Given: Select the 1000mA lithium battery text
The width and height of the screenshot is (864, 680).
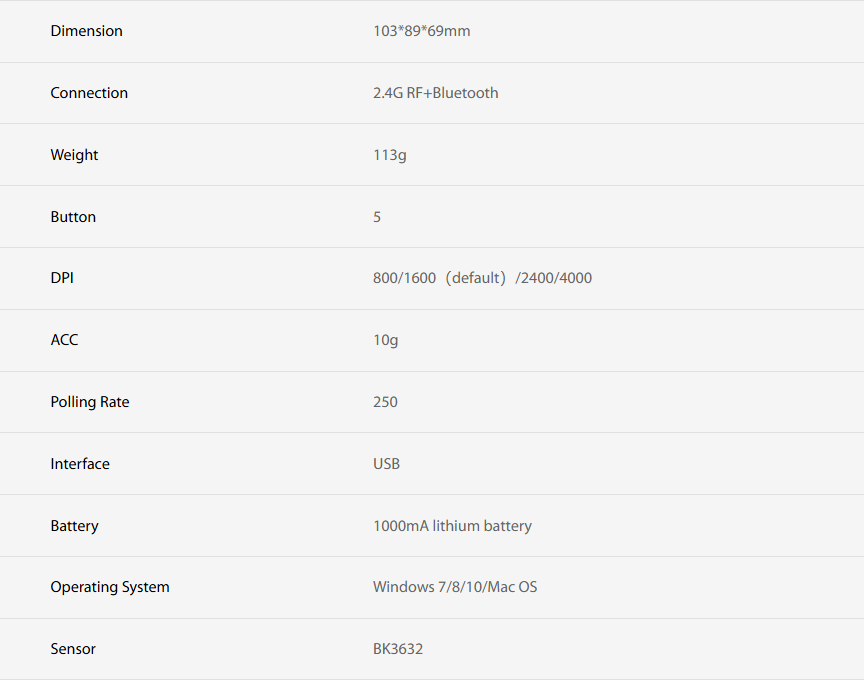Looking at the screenshot, I should [452, 526].
